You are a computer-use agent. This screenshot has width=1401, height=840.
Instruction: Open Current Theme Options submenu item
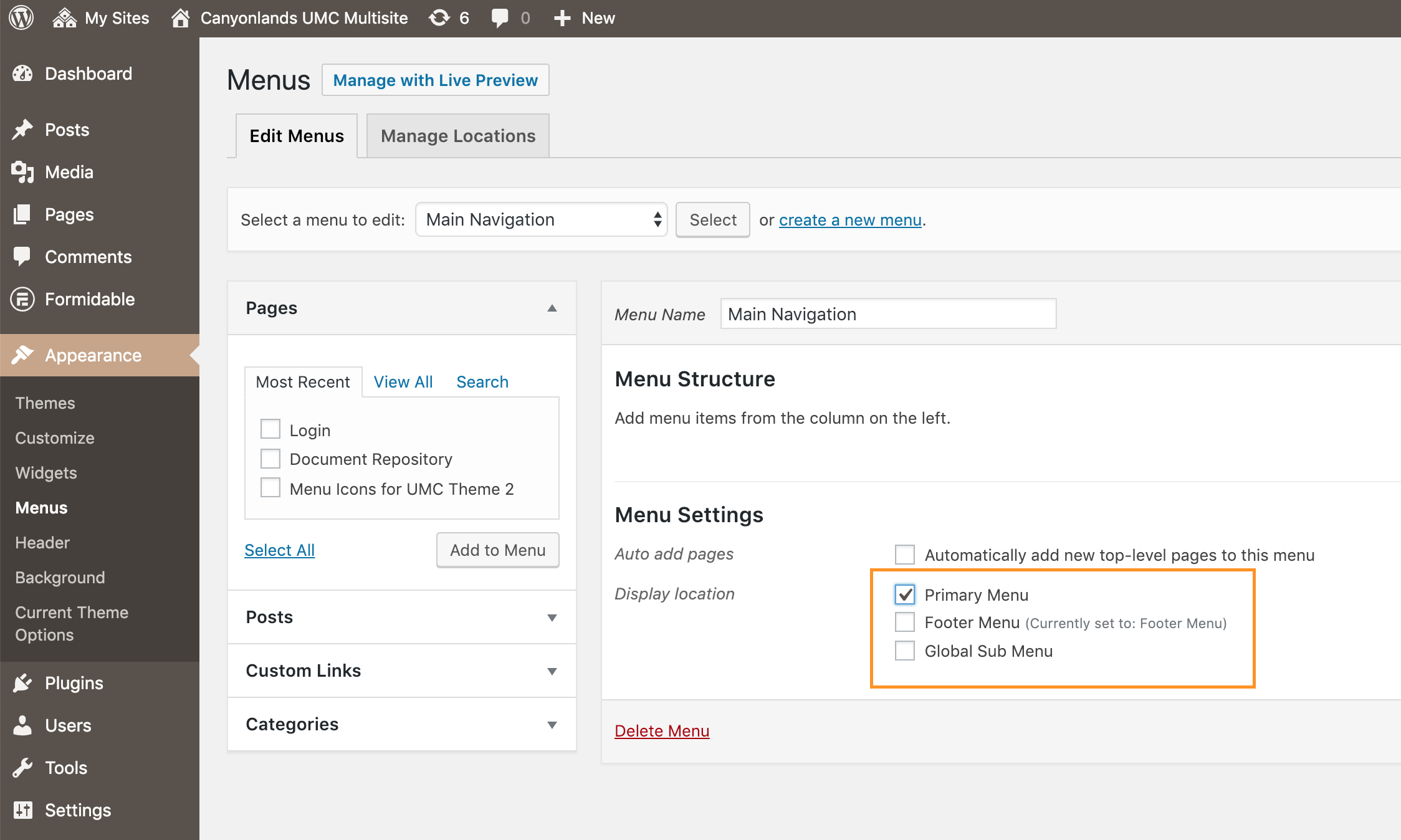[x=72, y=624]
